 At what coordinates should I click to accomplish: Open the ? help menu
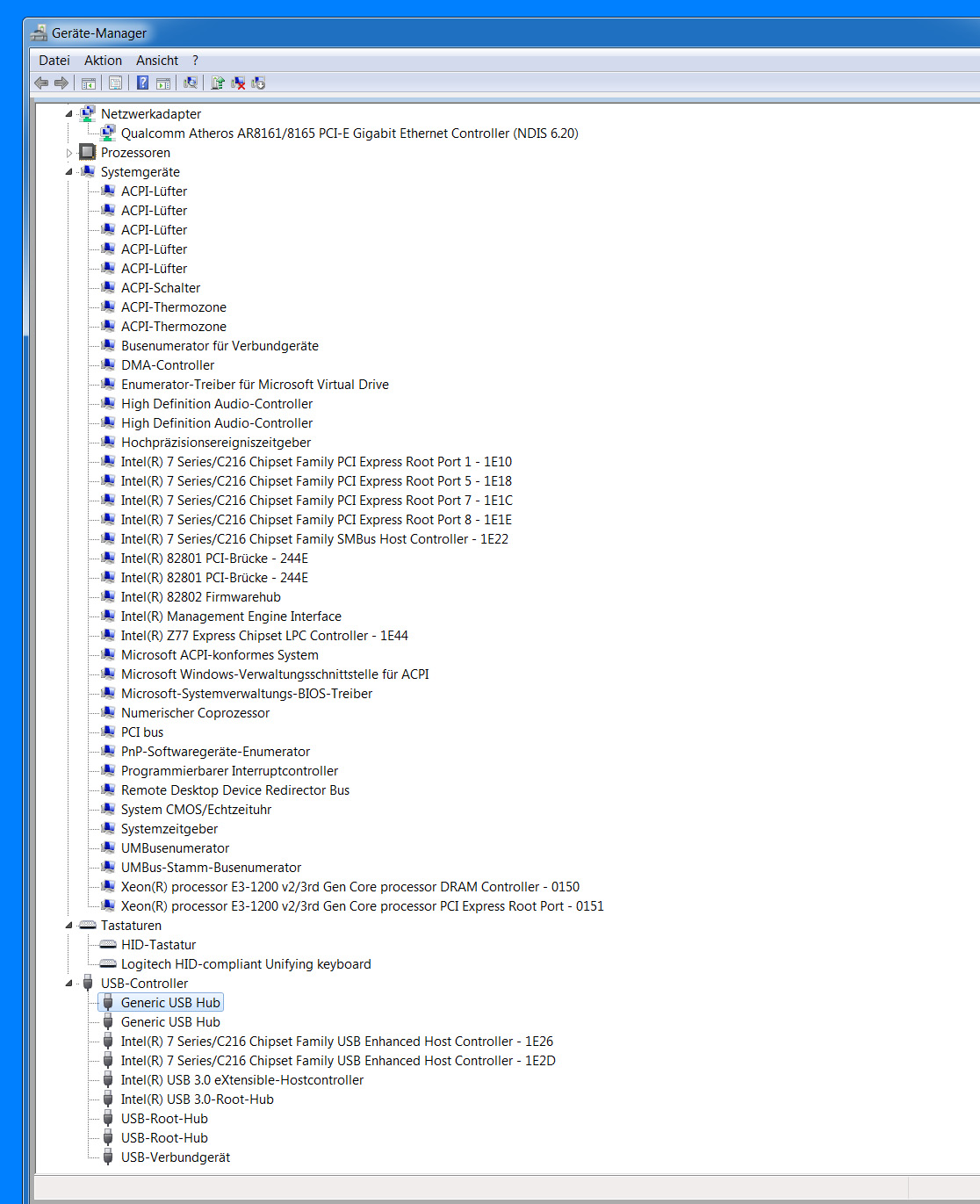pos(195,61)
